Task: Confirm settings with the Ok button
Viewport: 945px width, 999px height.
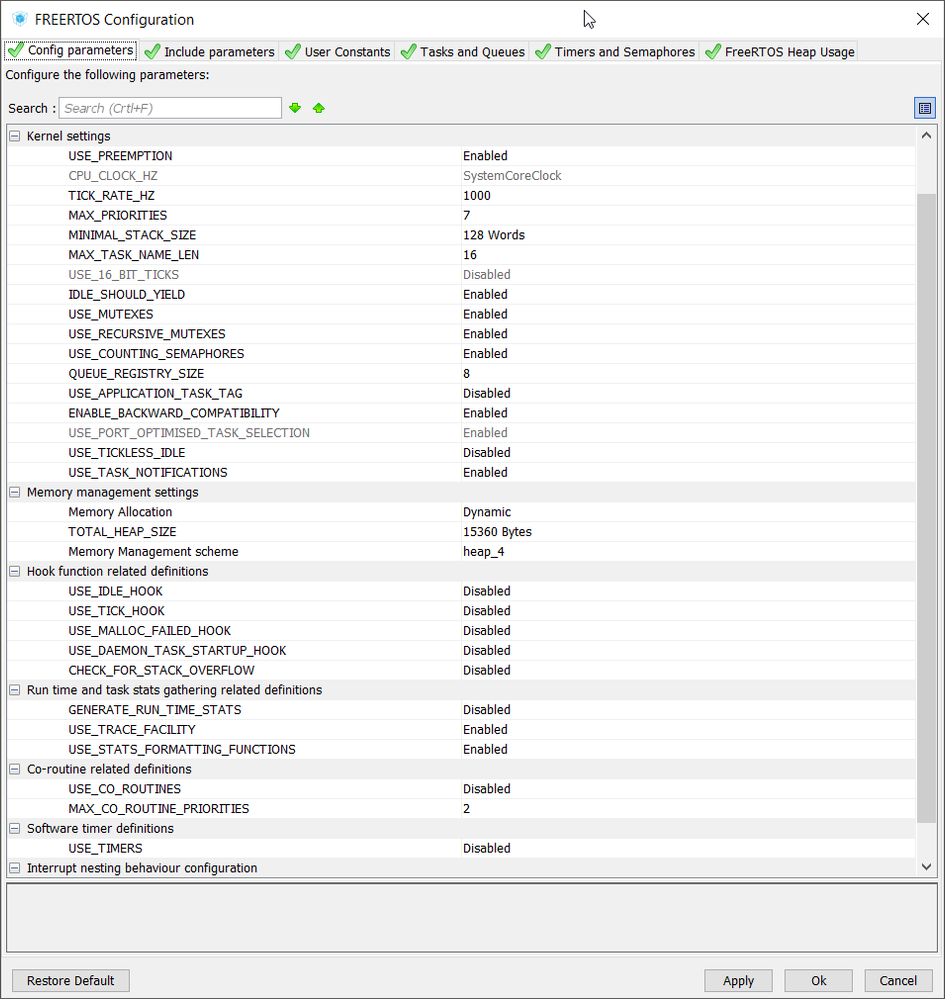Action: (x=818, y=981)
